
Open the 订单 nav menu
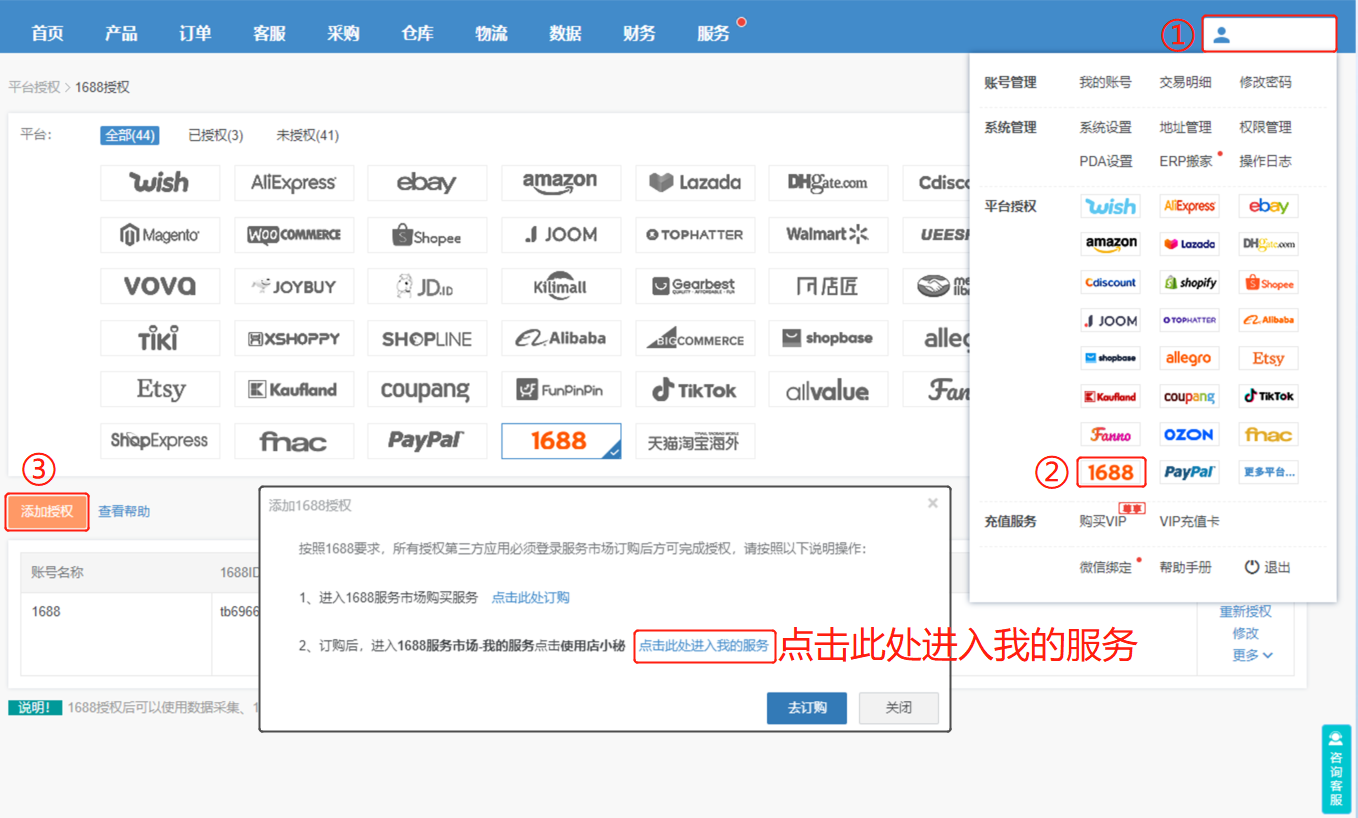(x=195, y=33)
